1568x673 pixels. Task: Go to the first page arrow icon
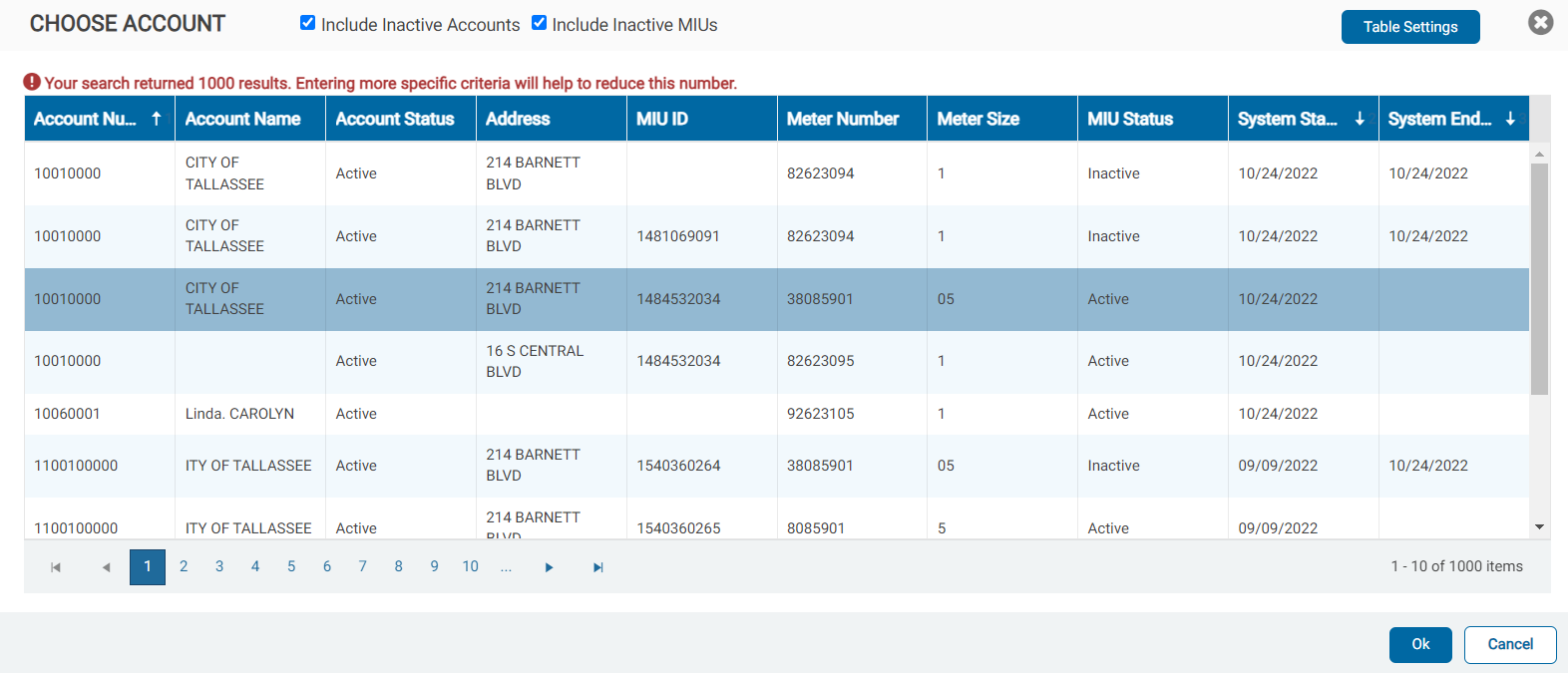(56, 567)
